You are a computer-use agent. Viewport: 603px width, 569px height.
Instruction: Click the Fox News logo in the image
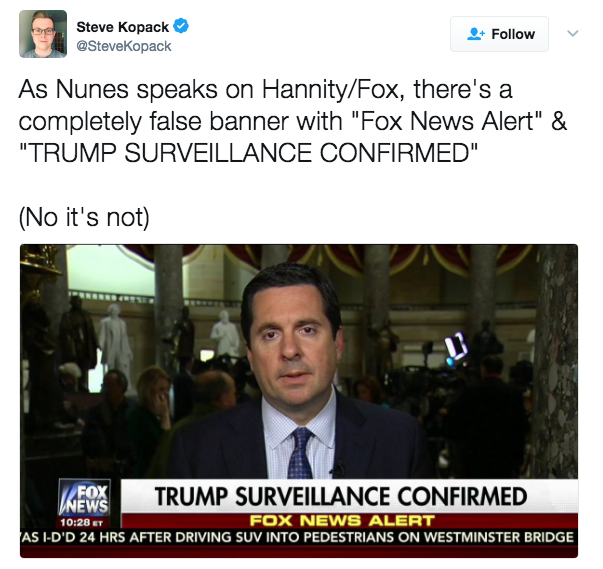pos(85,498)
